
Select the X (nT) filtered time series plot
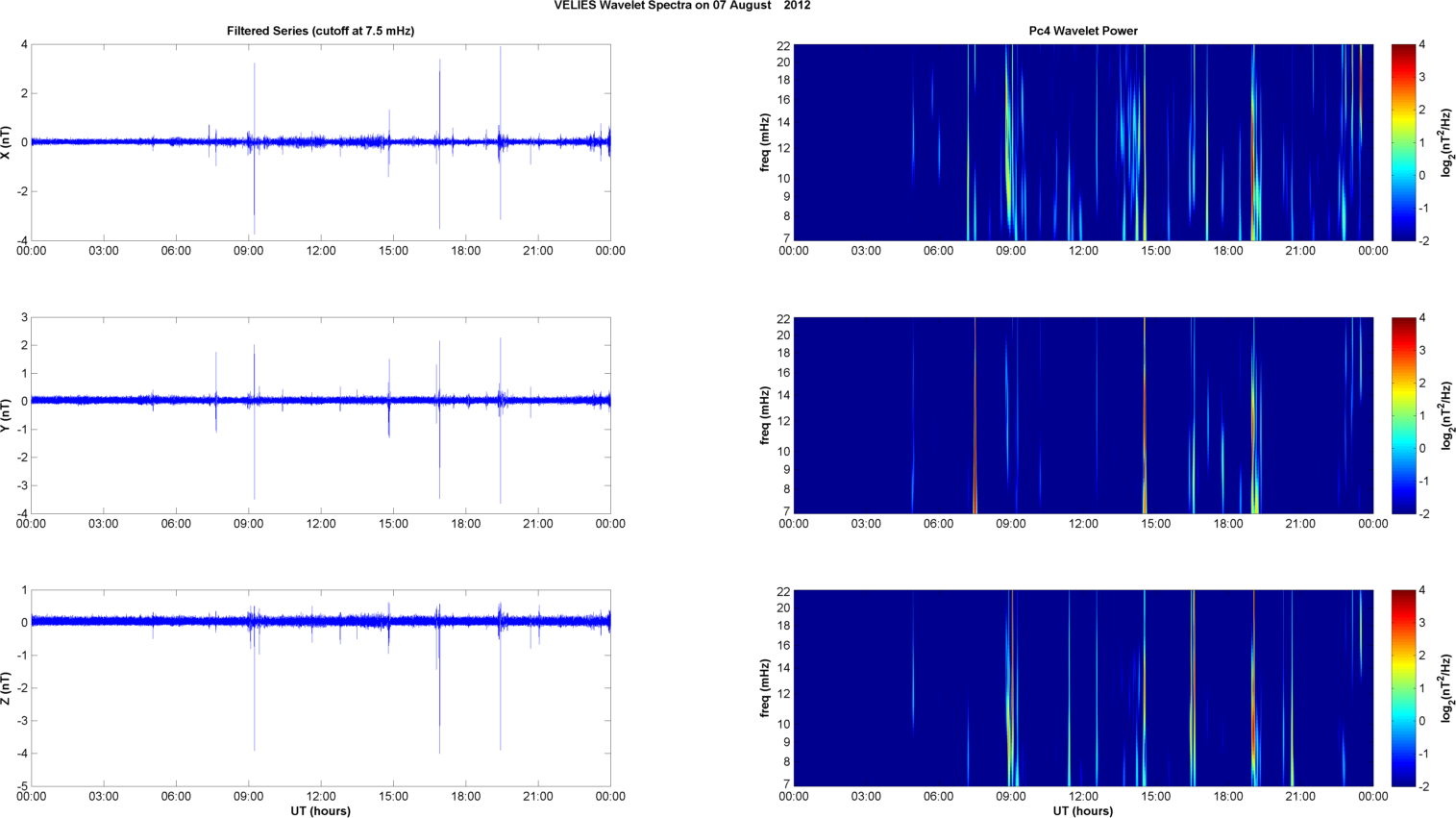[x=320, y=142]
